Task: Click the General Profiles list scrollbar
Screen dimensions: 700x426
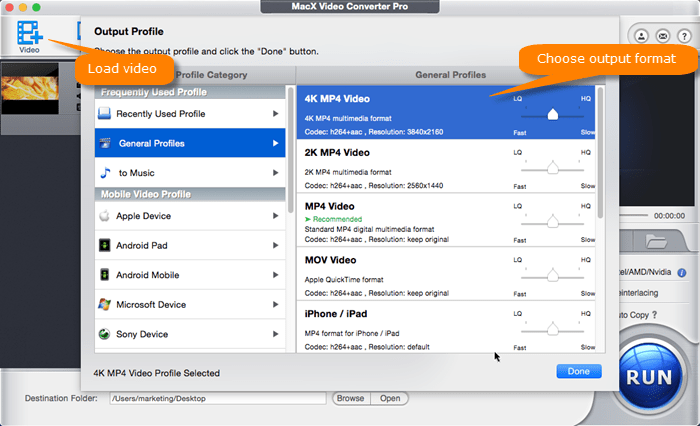Action: pyautogui.click(x=600, y=152)
